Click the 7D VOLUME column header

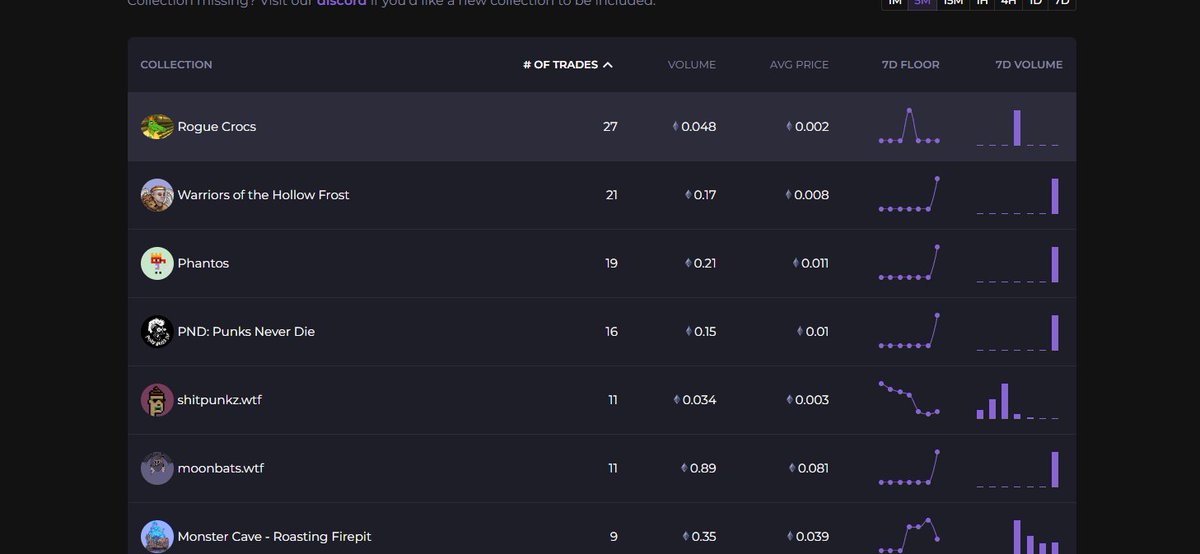[x=1029, y=65]
